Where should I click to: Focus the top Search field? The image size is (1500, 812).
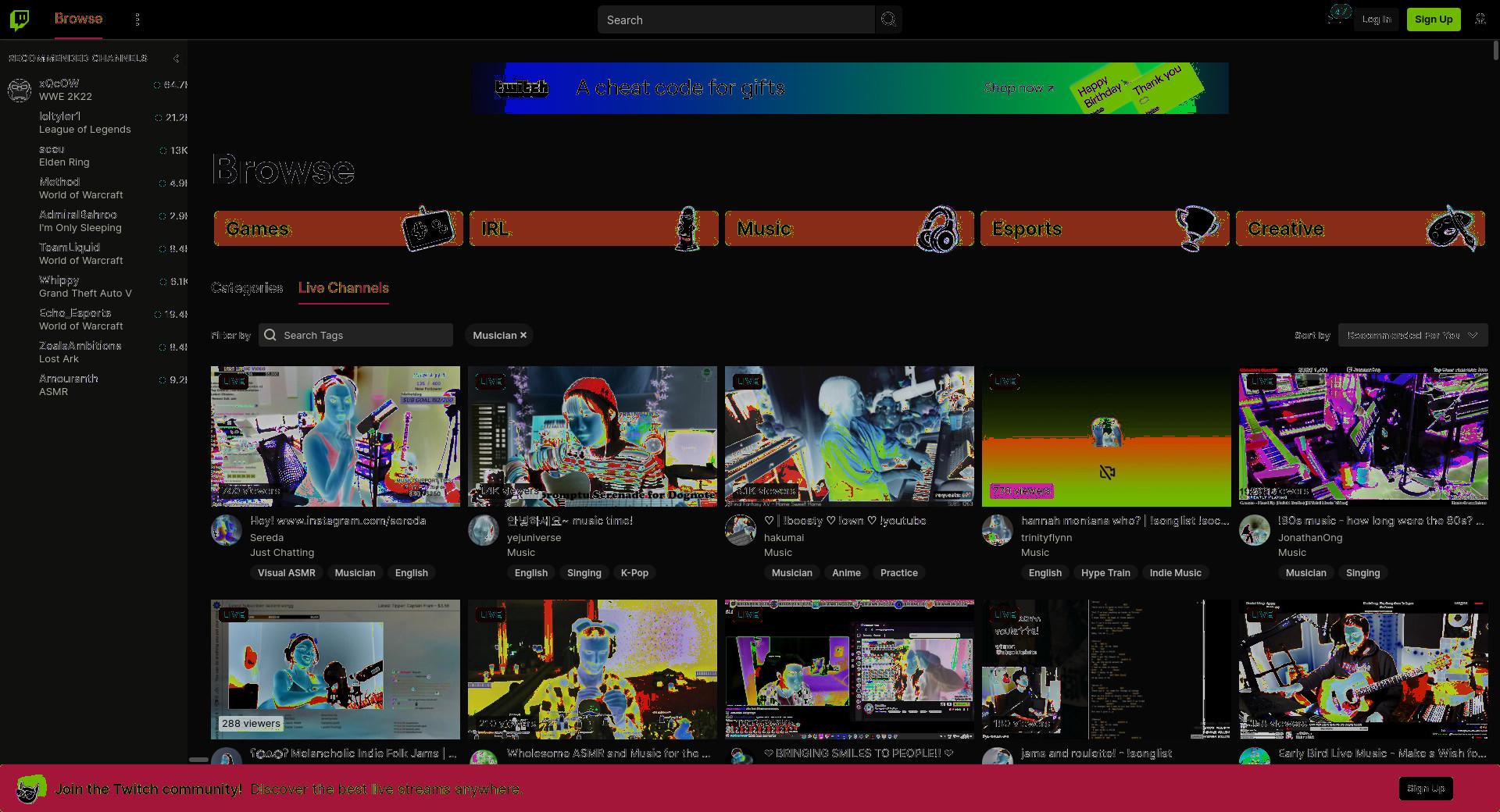coord(736,20)
